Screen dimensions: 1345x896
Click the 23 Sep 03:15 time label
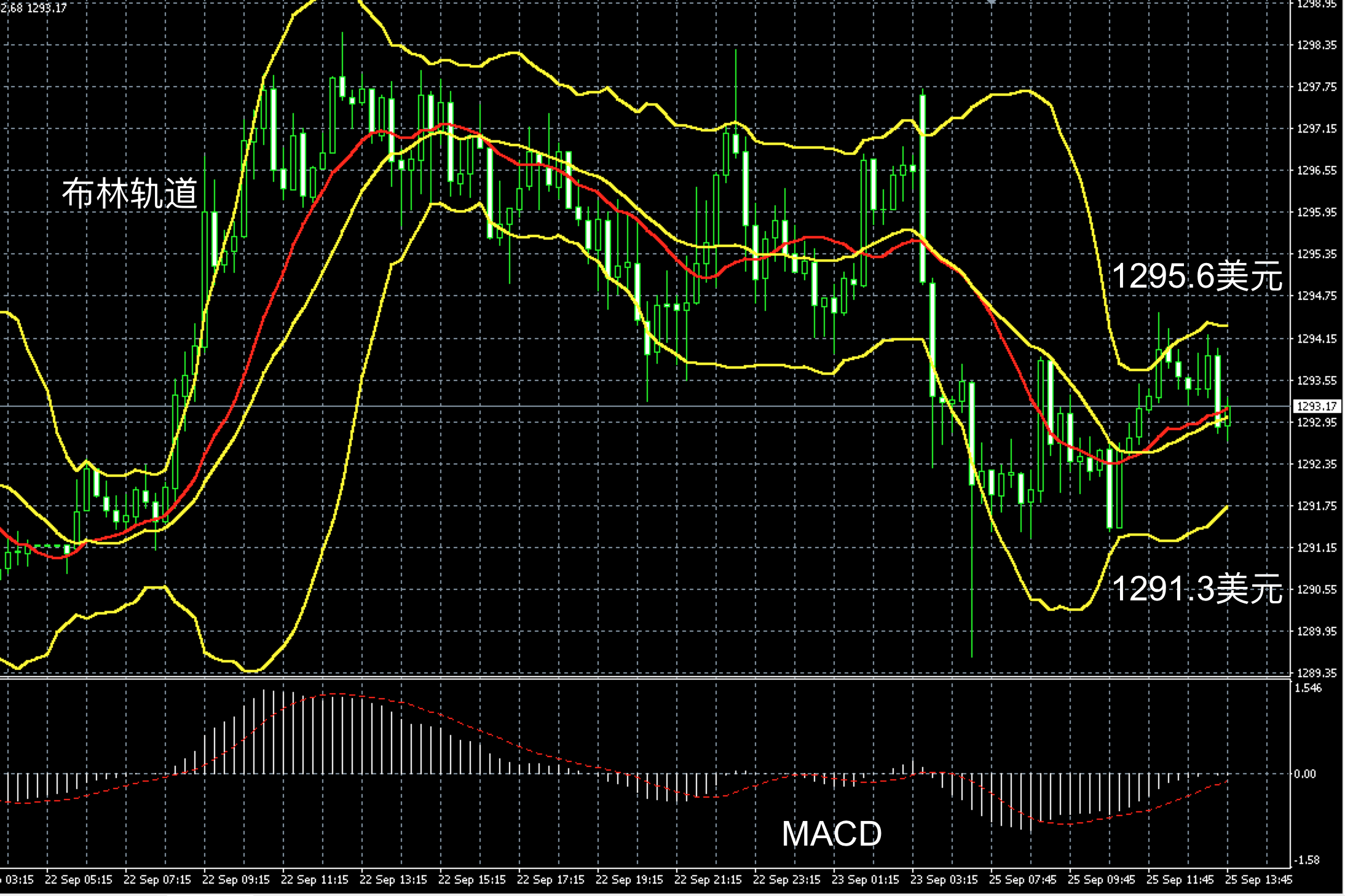tap(944, 879)
